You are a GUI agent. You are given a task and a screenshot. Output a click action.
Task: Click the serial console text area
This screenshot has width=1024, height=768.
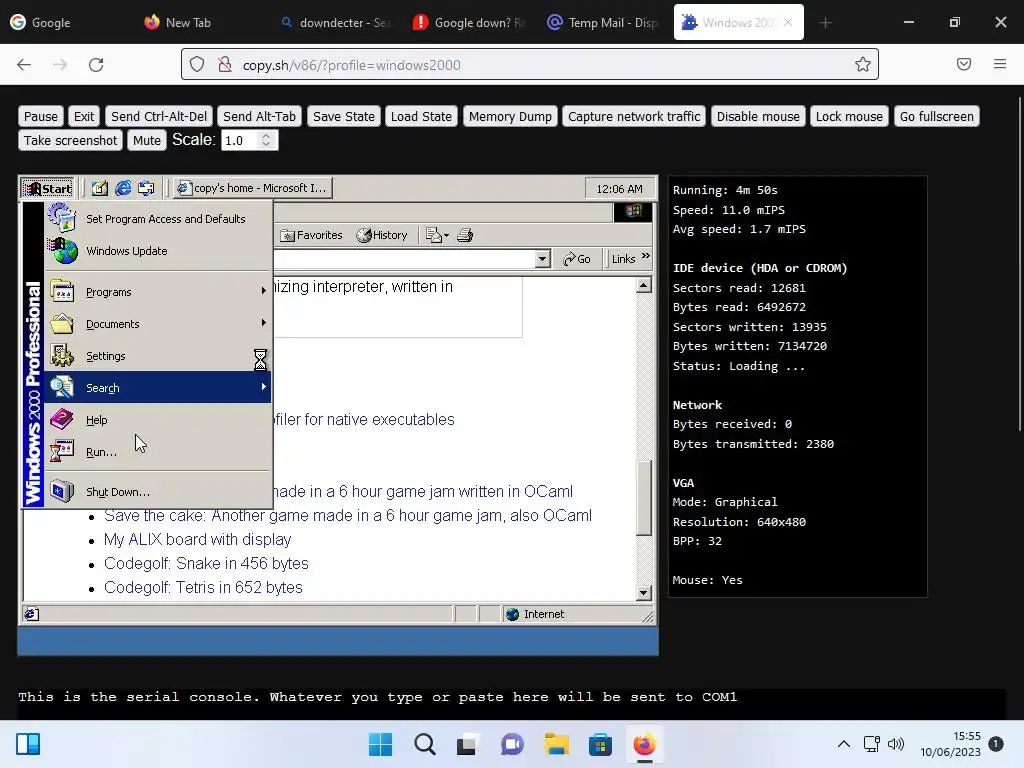[x=511, y=703]
